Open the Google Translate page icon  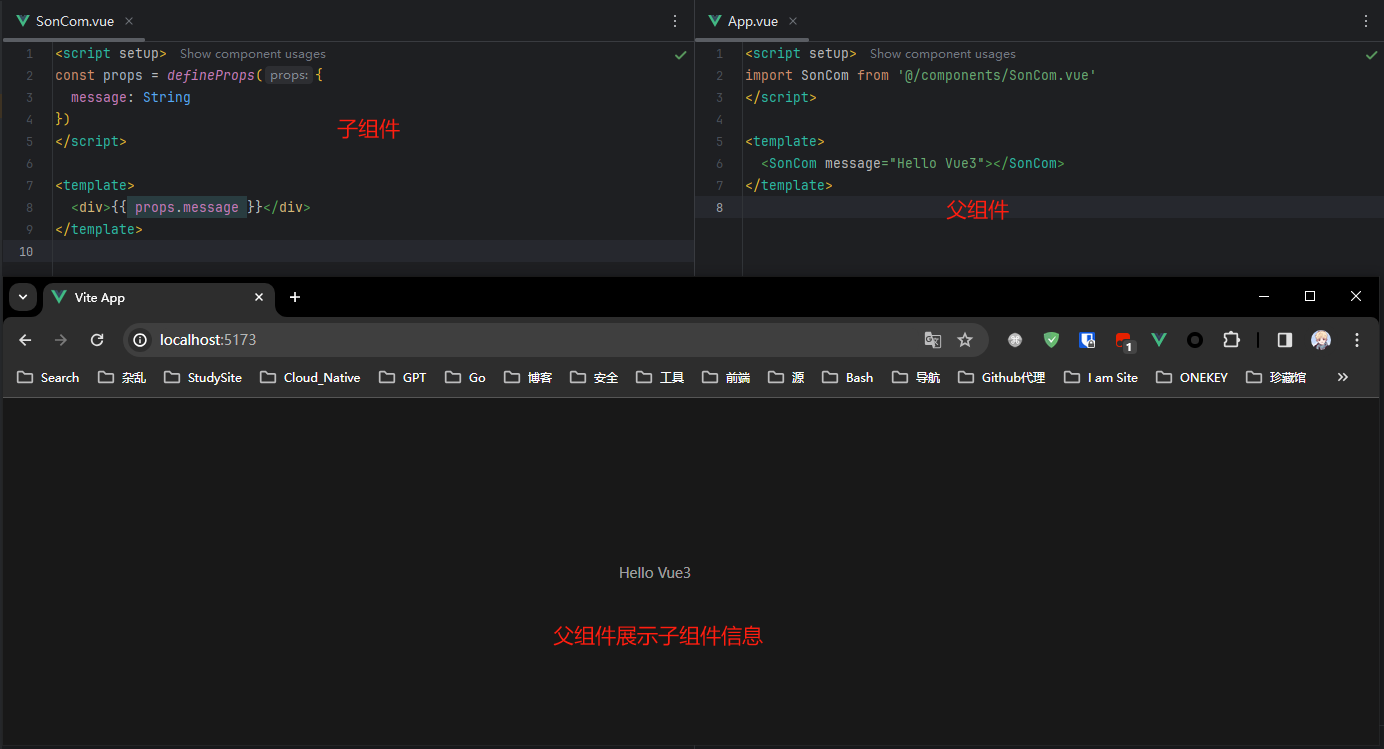pyautogui.click(x=933, y=340)
